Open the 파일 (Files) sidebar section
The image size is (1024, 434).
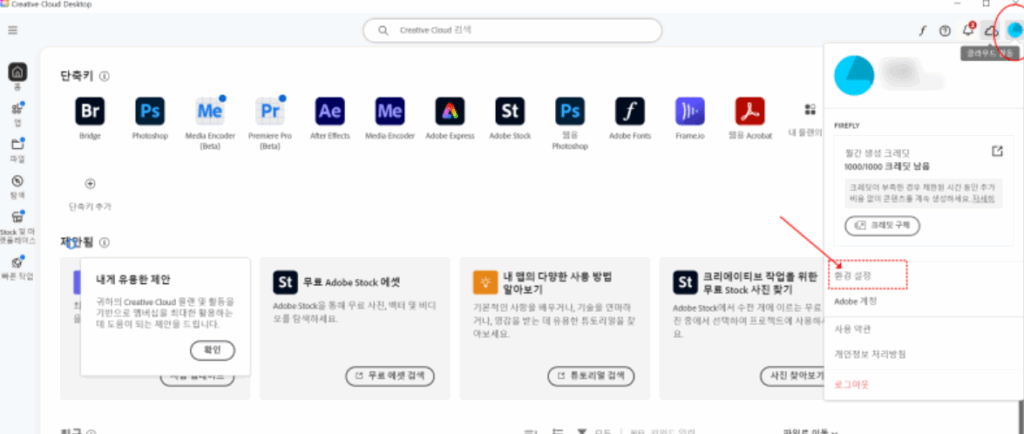coord(18,144)
